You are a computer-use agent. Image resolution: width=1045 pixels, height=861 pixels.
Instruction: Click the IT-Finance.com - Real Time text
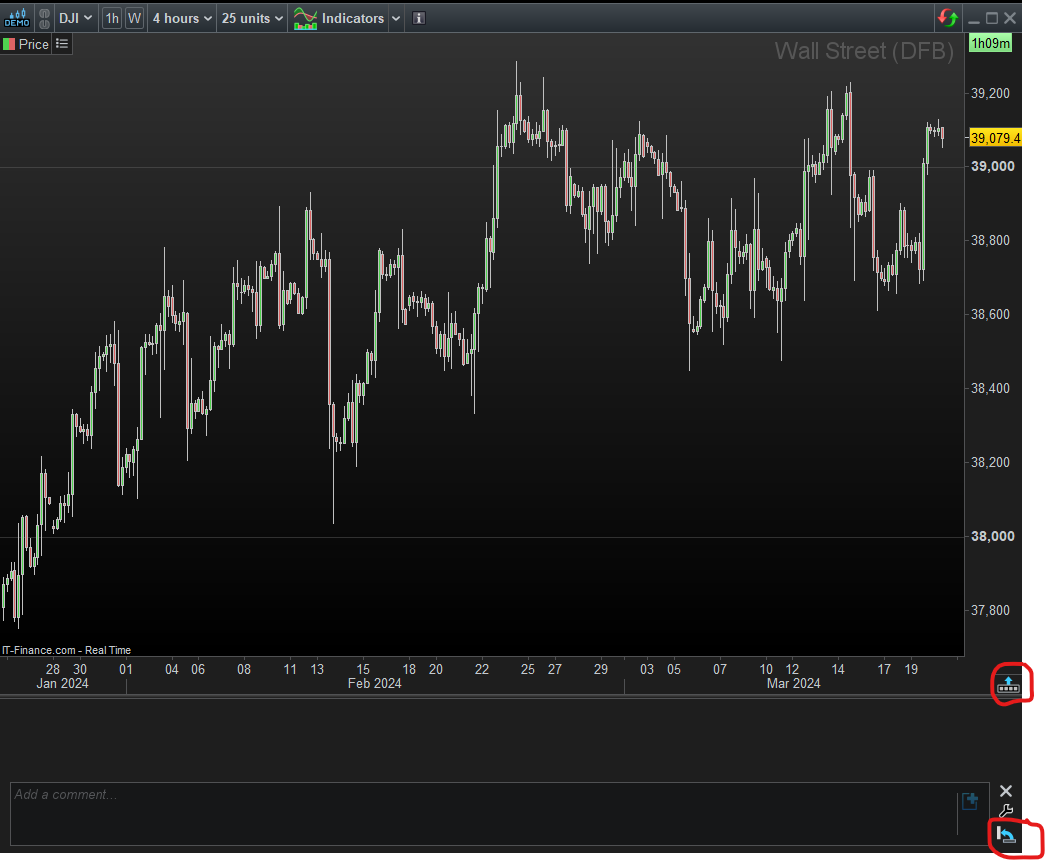pyautogui.click(x=67, y=650)
